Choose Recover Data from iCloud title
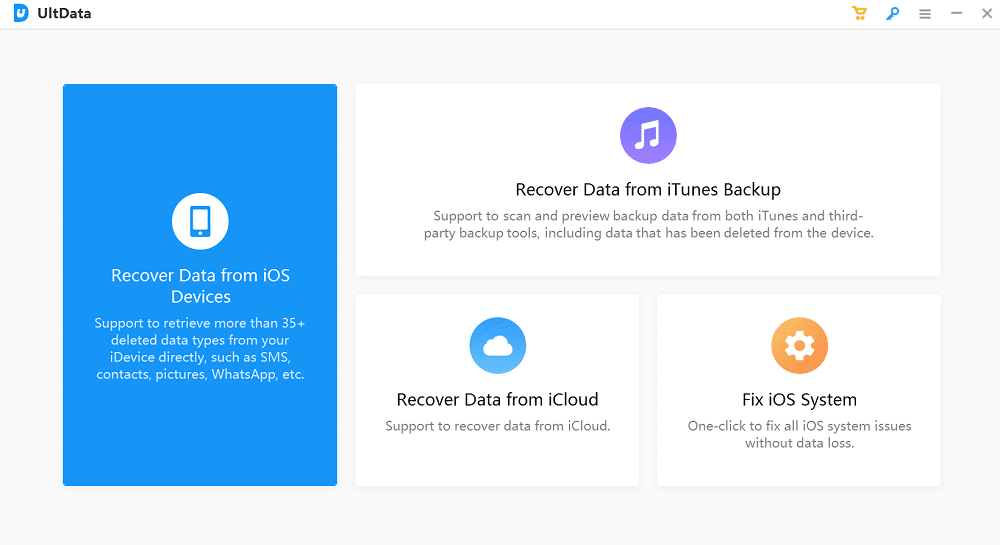The height and width of the screenshot is (545, 1000). [x=497, y=400]
